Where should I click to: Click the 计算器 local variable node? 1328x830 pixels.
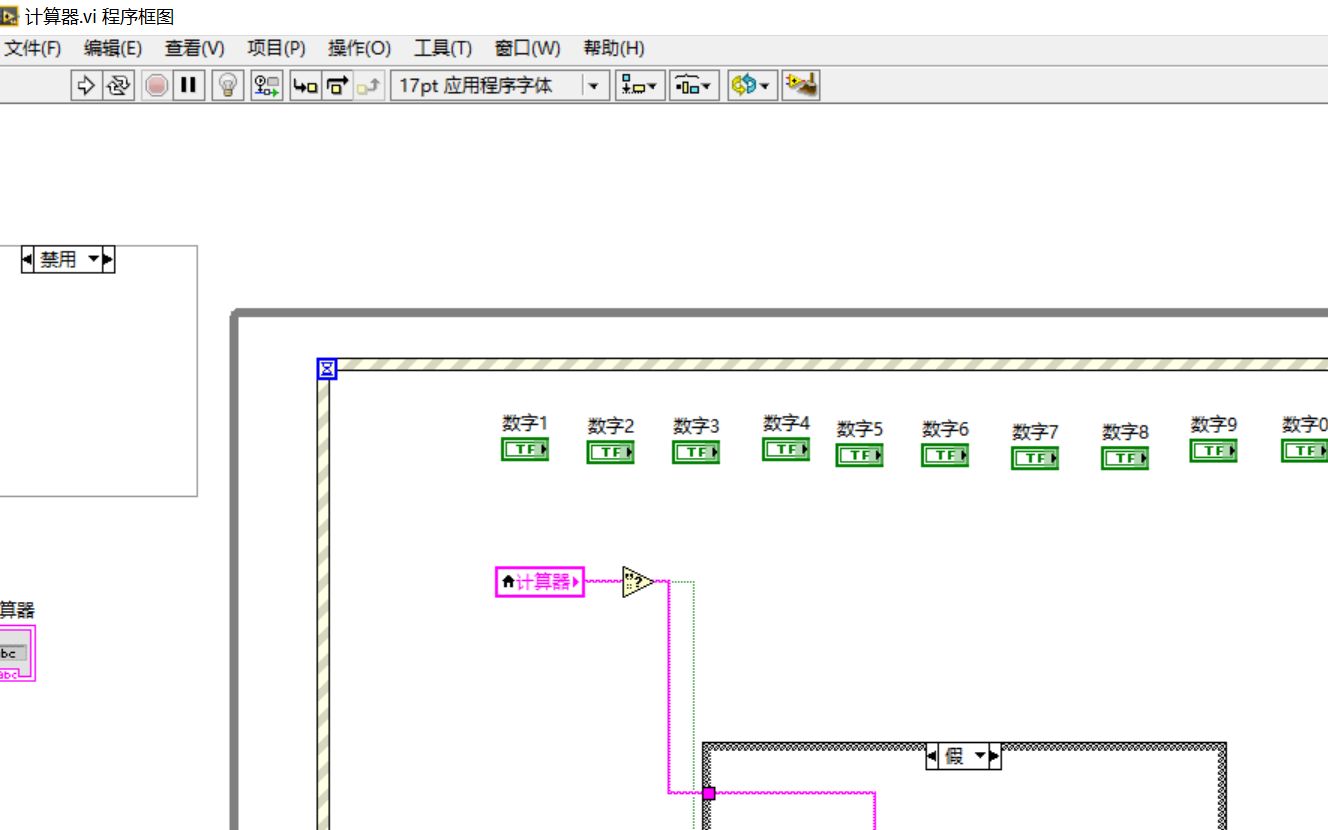[x=540, y=582]
